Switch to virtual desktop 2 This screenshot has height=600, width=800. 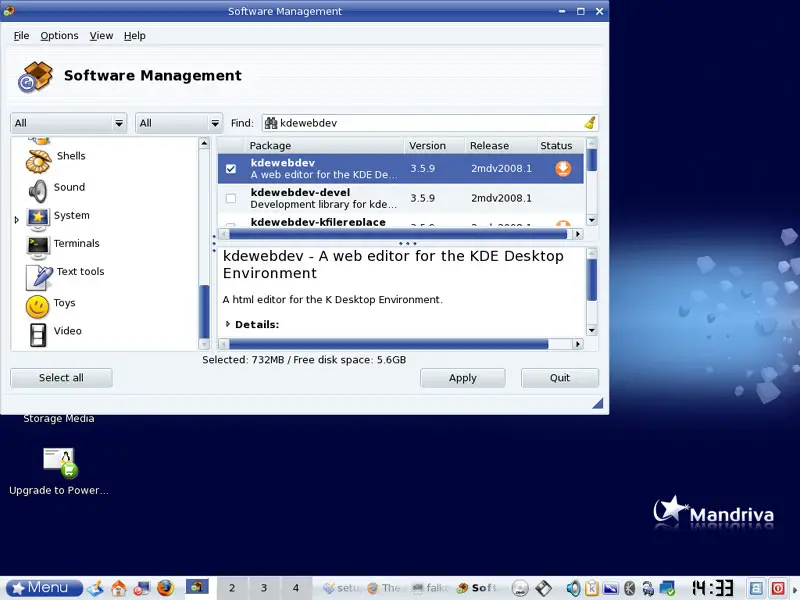pos(232,588)
